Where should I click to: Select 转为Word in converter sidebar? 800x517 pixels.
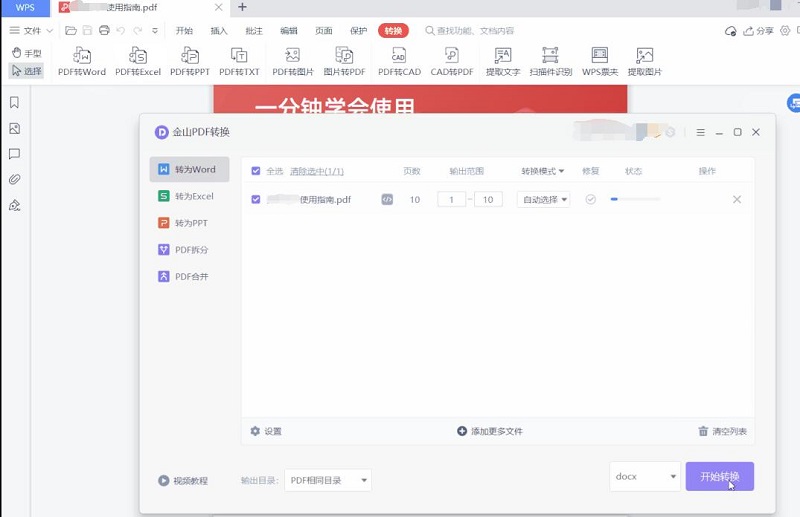coord(189,169)
